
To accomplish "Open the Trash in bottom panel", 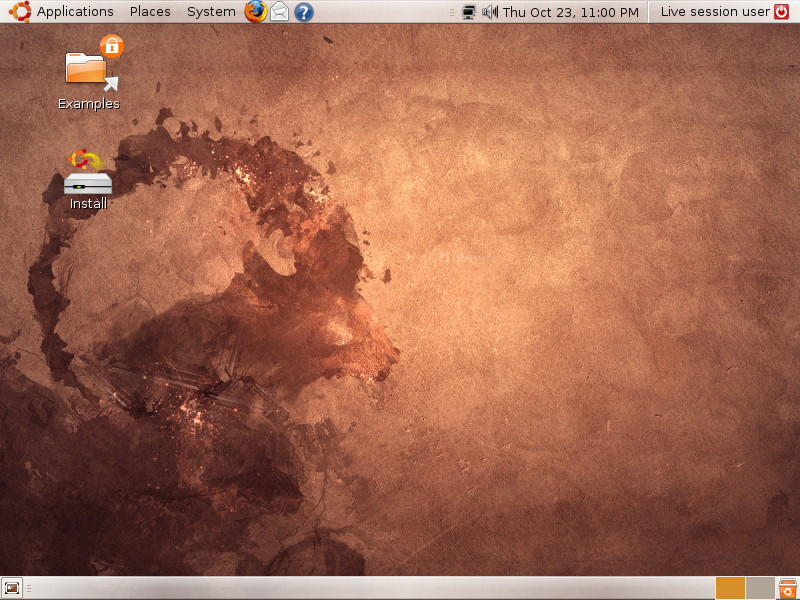I will (788, 588).
